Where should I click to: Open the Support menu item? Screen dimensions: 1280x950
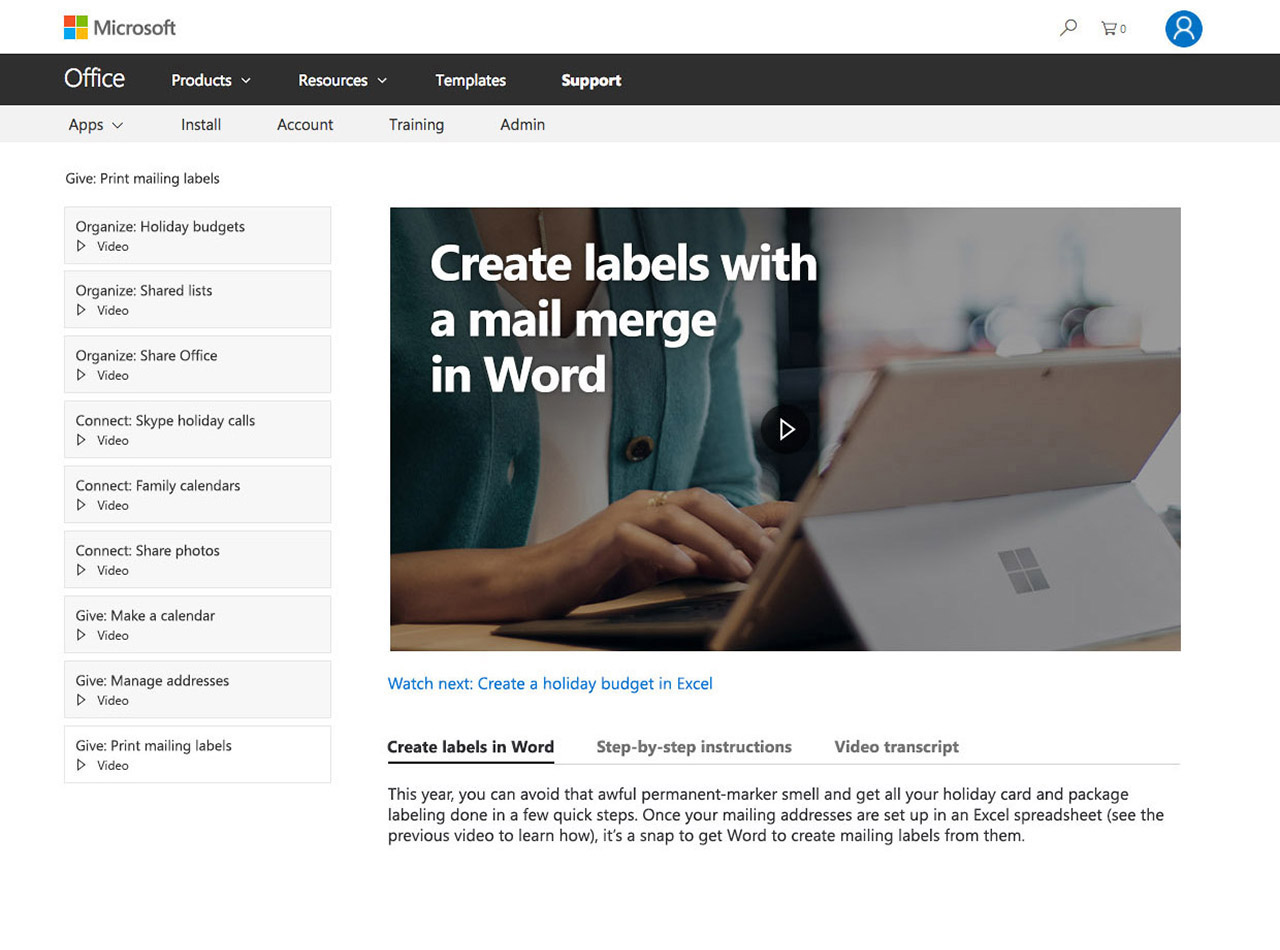[591, 80]
